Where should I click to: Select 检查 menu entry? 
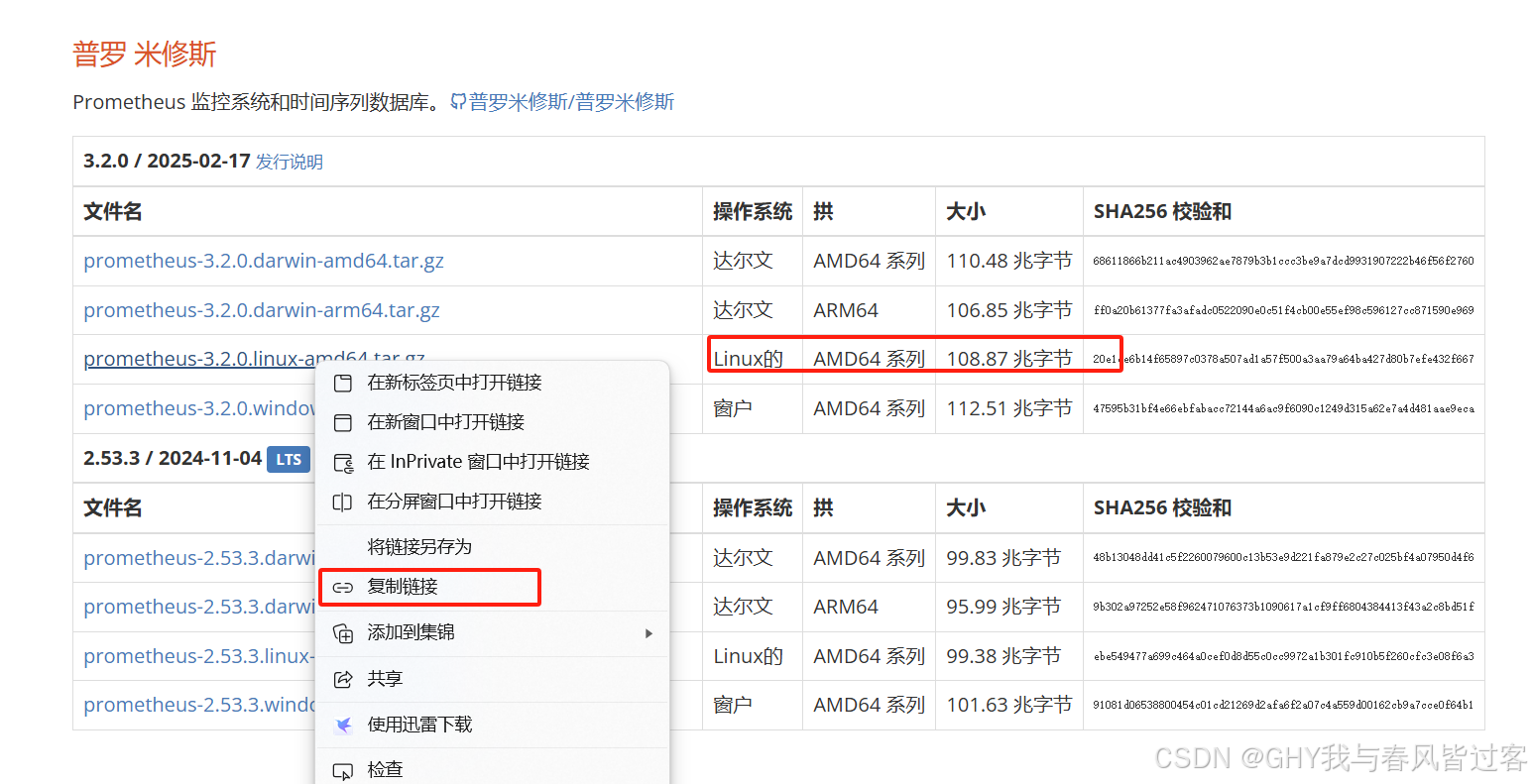tap(493, 769)
